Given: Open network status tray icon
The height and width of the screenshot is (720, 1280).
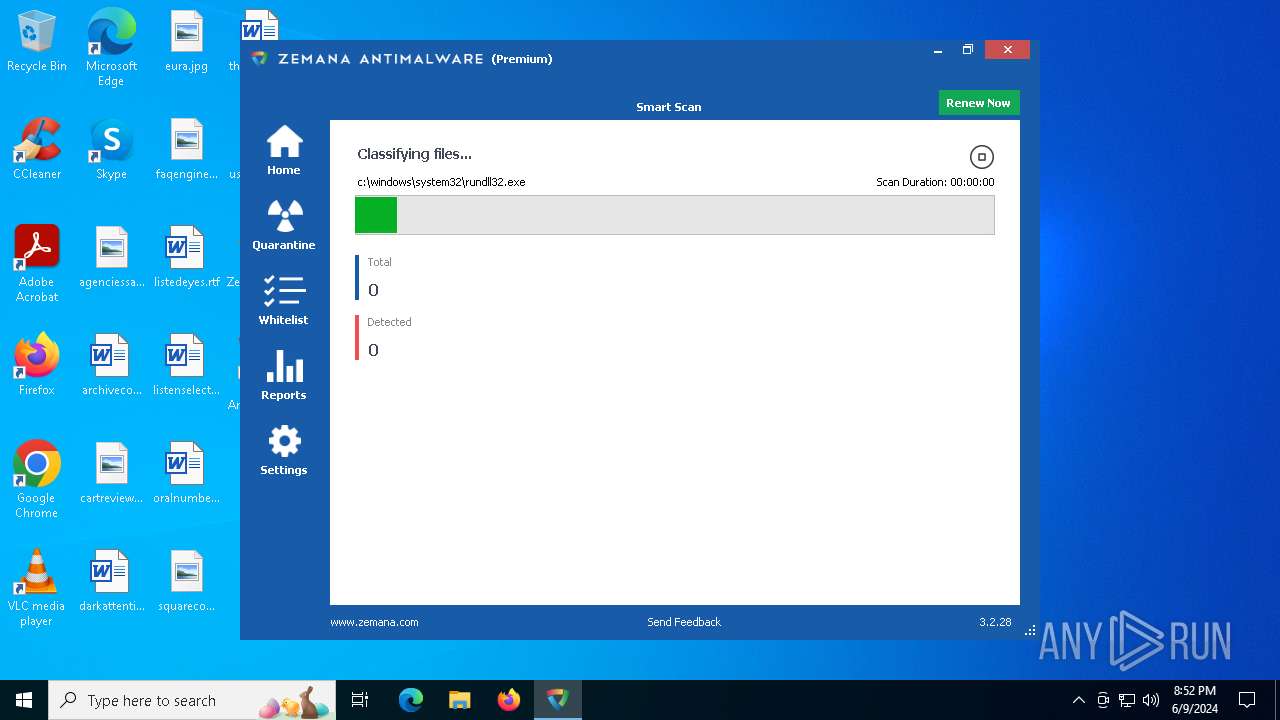Looking at the screenshot, I should (1127, 700).
